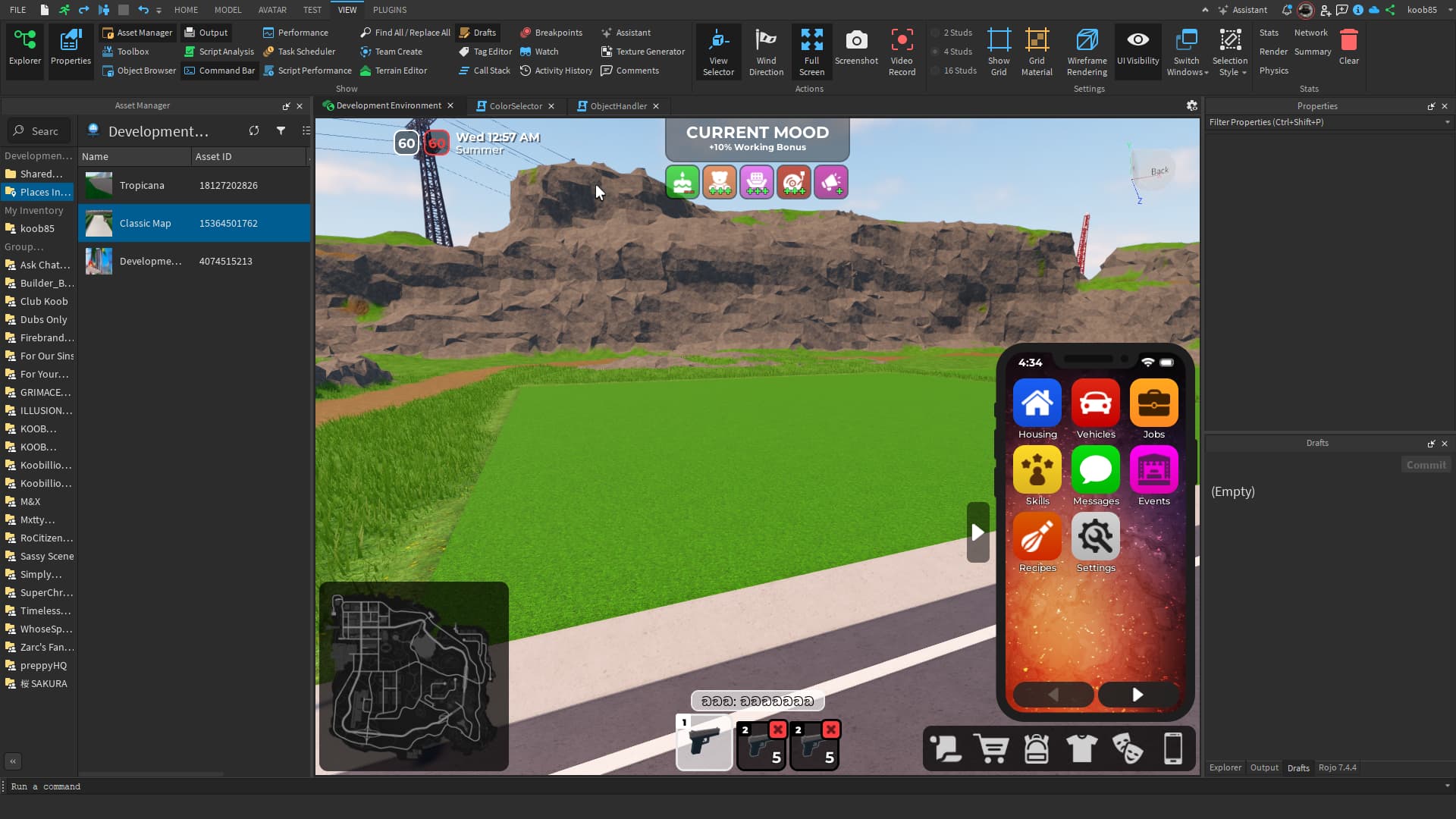
Task: Open Script Performance panel
Action: click(x=307, y=71)
